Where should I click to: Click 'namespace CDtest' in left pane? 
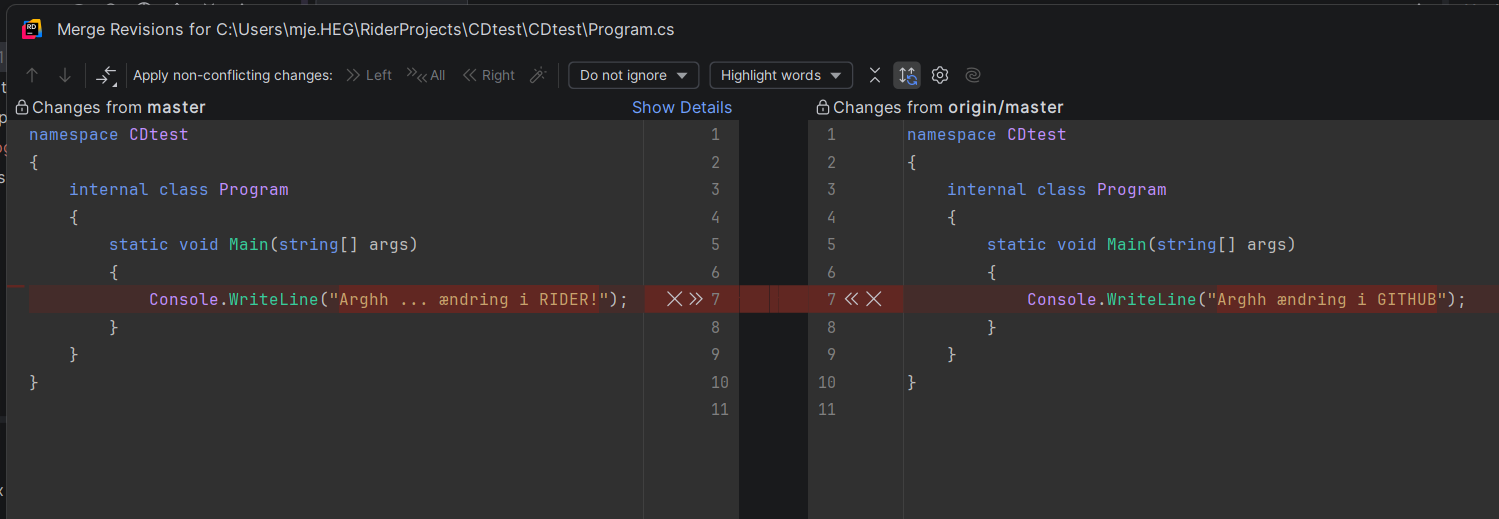tap(108, 134)
